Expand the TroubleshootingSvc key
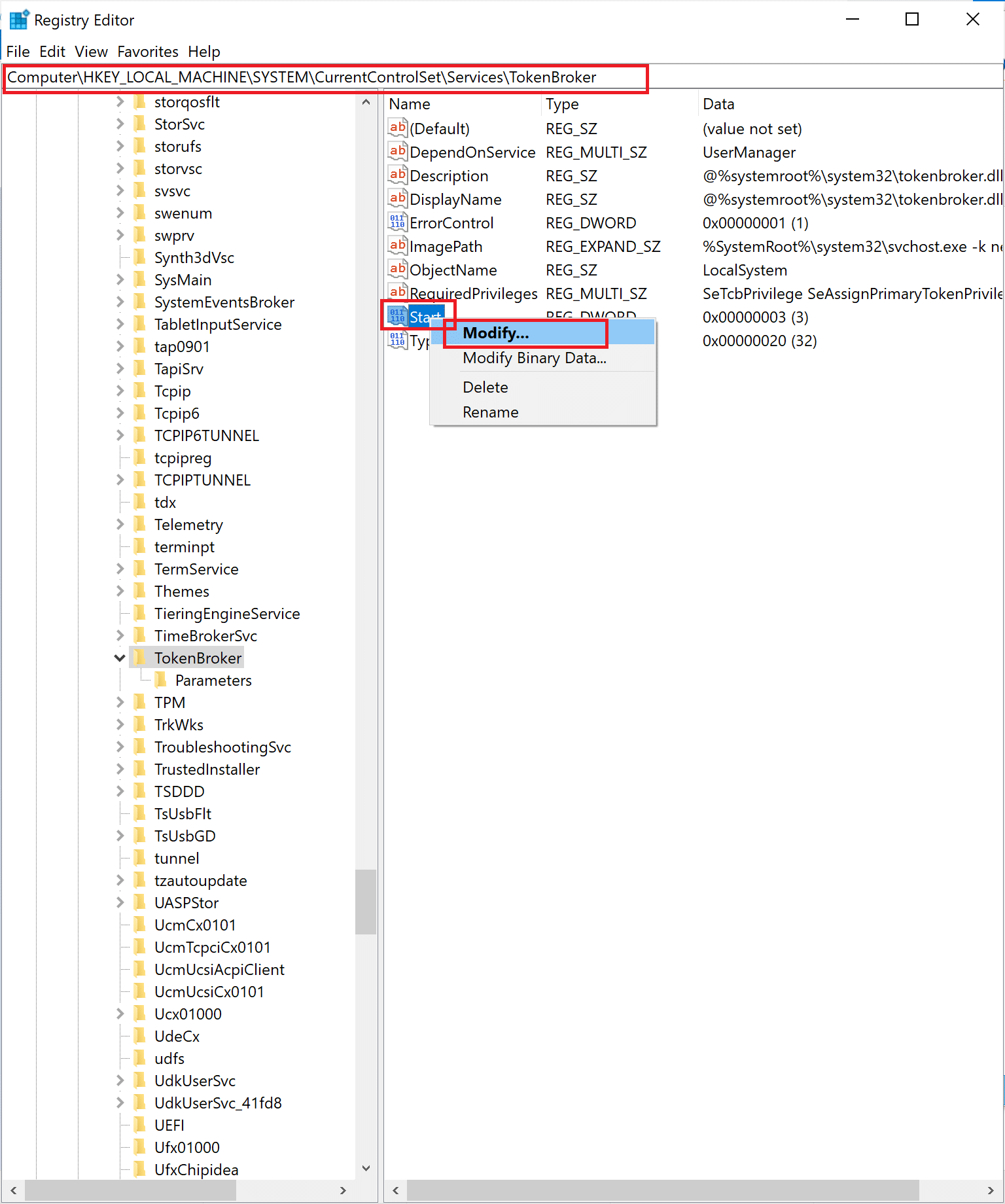The height and width of the screenshot is (1204, 1005). [x=120, y=747]
